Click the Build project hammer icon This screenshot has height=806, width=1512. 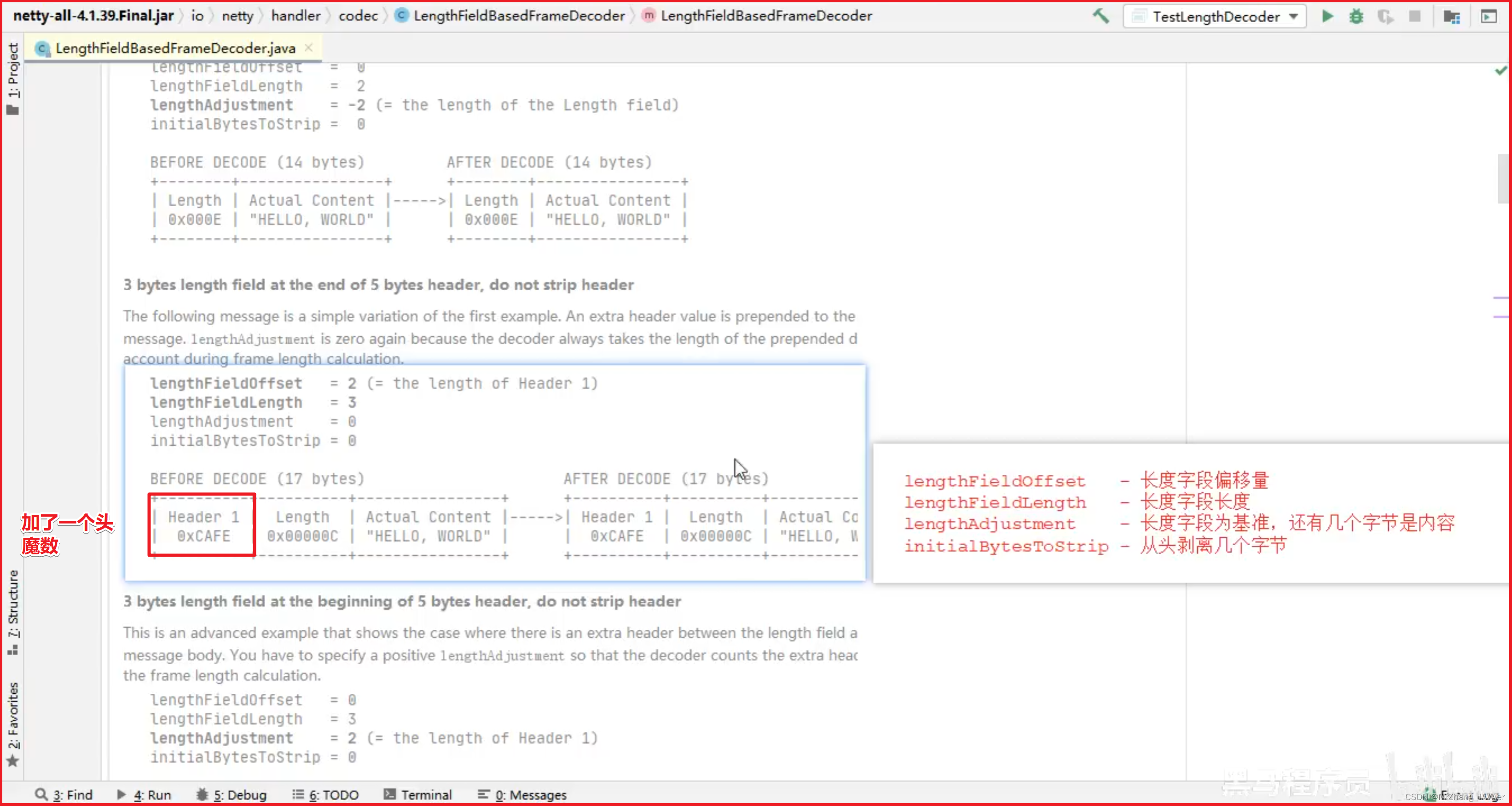[1101, 16]
